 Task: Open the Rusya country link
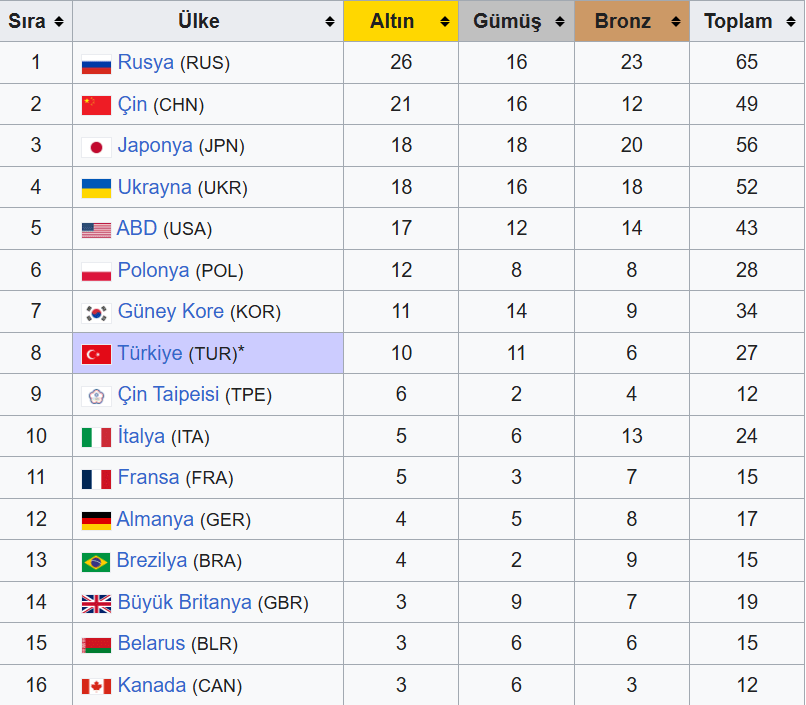[145, 63]
